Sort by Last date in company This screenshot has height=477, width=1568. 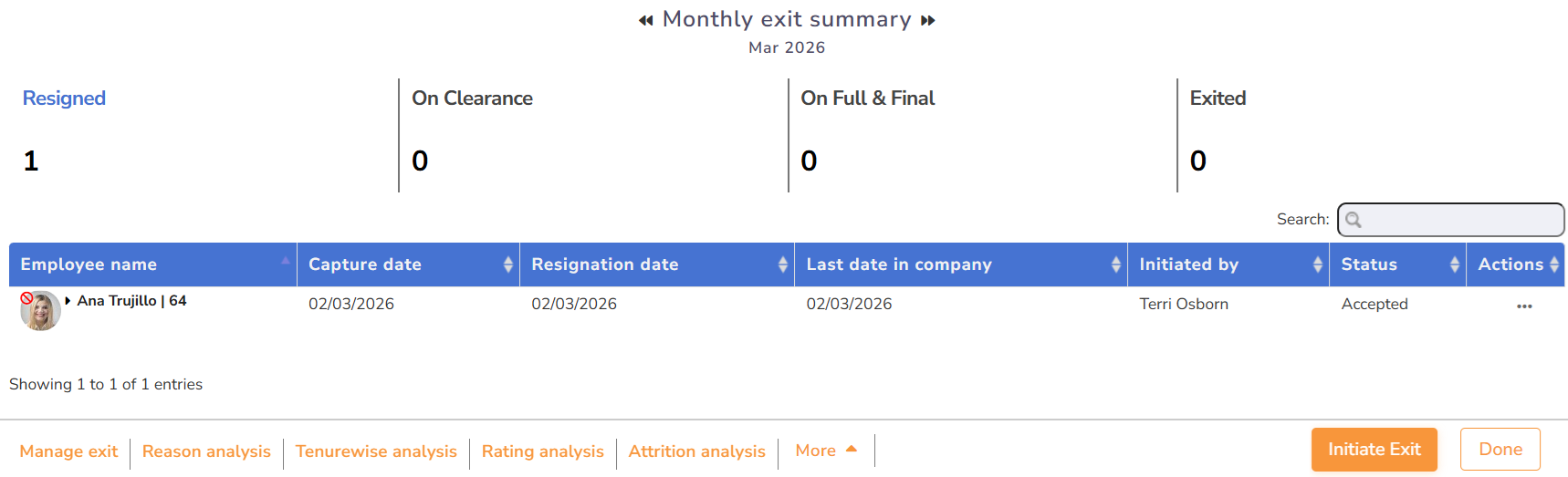coord(960,264)
